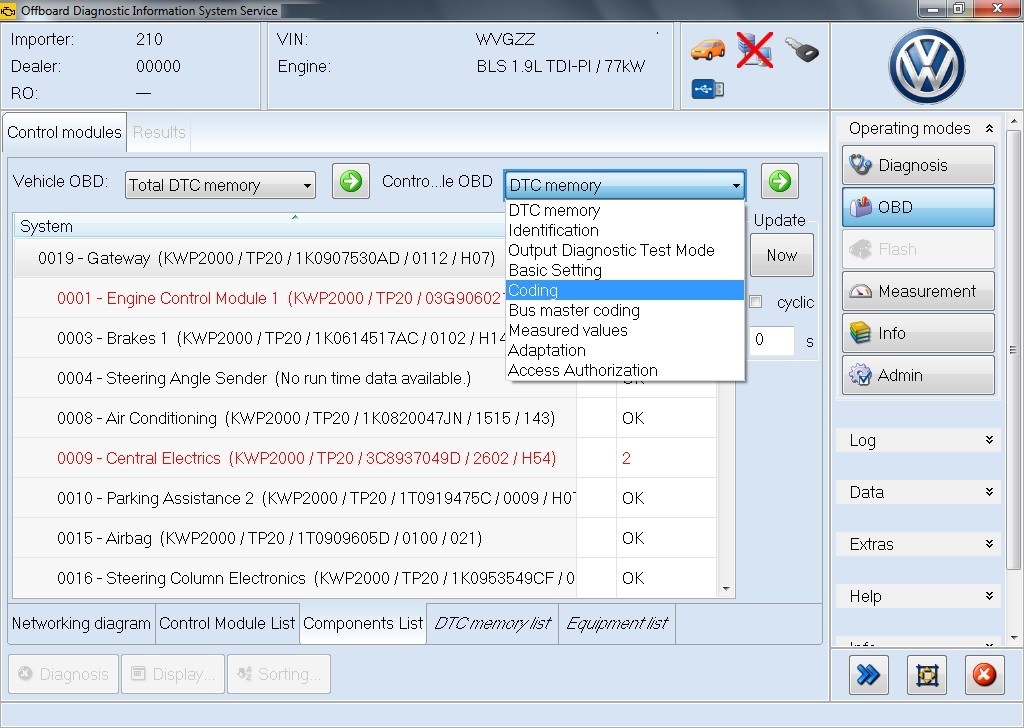Expand the Data section
Image resolution: width=1024 pixels, height=728 pixels.
(x=918, y=492)
